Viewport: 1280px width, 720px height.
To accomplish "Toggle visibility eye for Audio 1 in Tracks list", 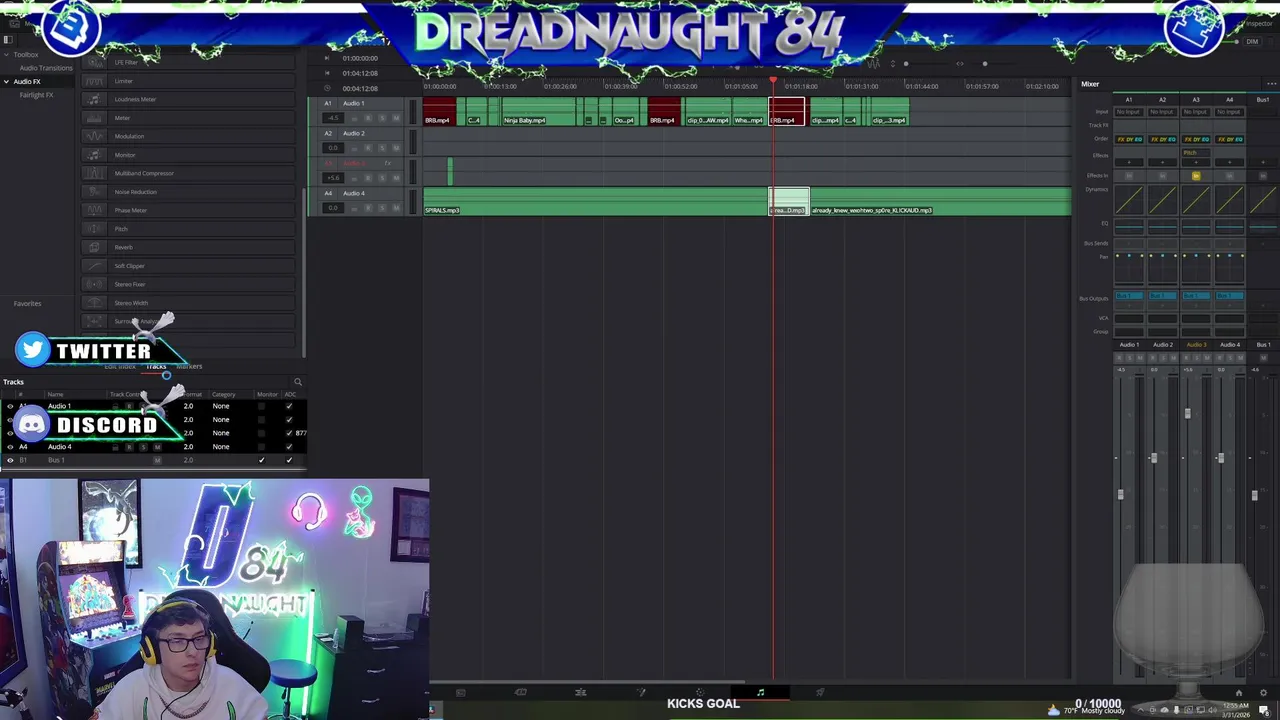I will (10, 406).
